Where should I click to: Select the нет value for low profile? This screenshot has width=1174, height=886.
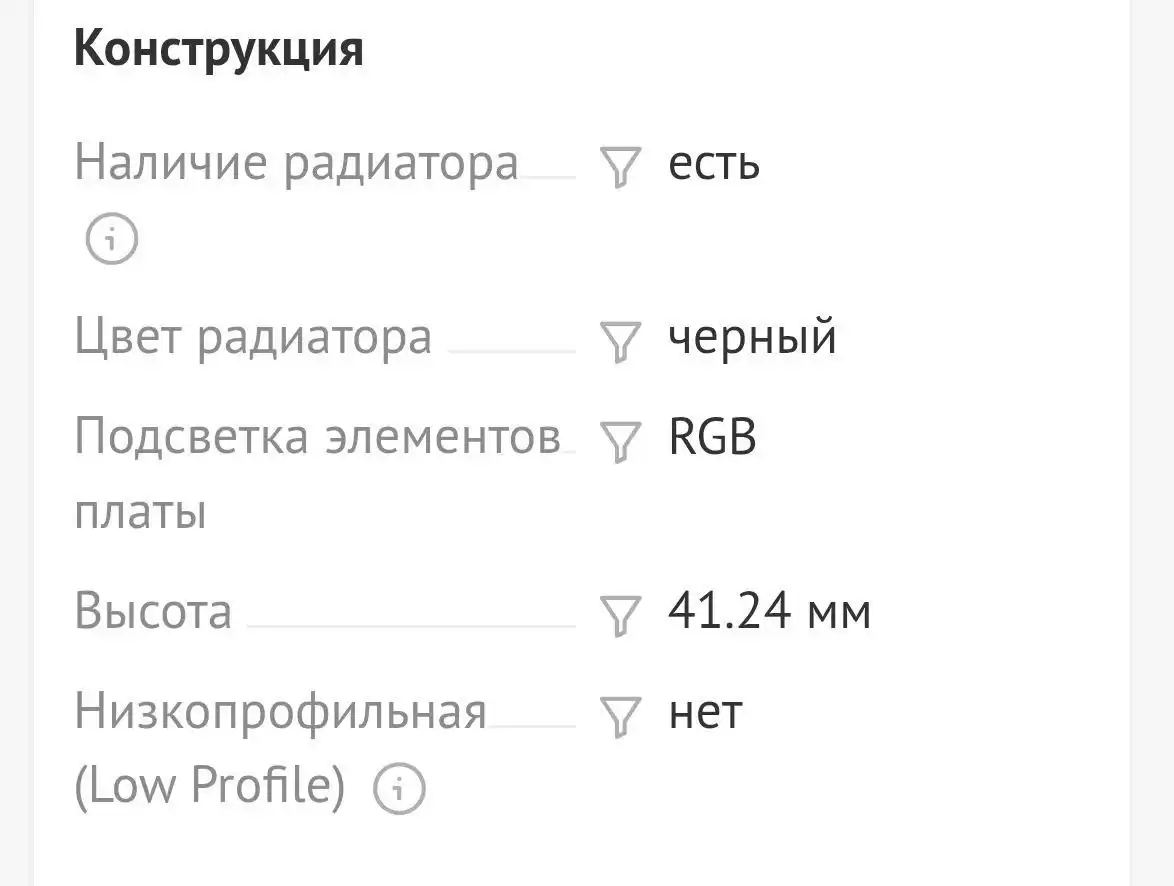point(704,712)
